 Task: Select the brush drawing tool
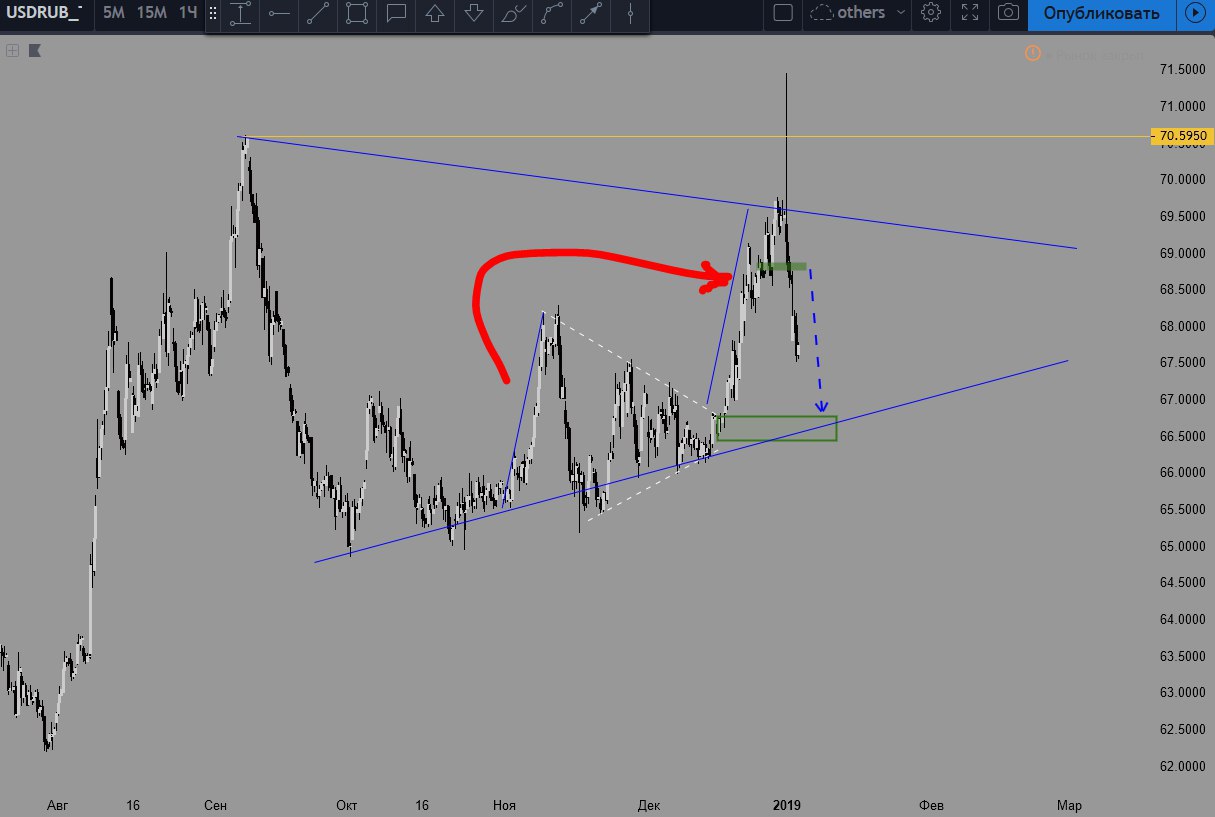tap(513, 14)
